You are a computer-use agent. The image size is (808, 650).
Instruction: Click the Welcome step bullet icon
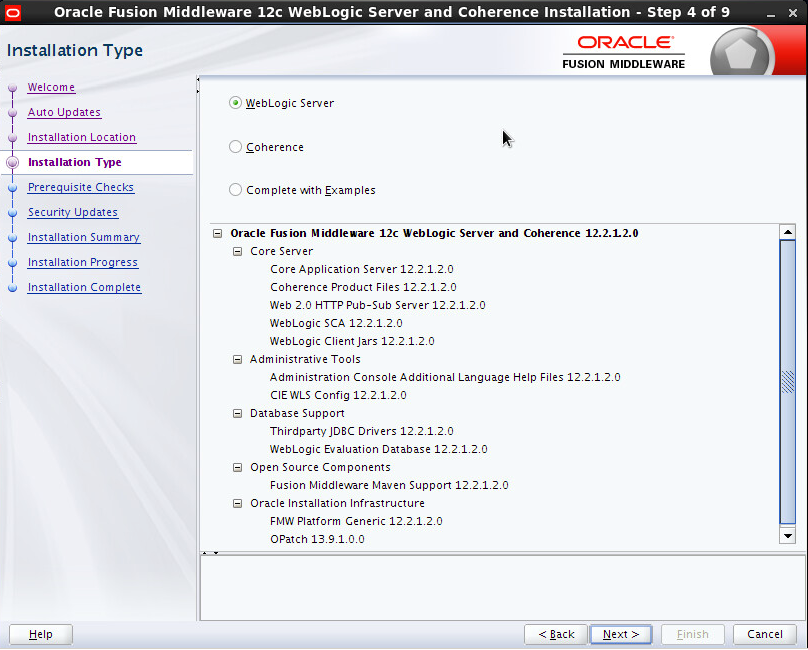coord(13,88)
